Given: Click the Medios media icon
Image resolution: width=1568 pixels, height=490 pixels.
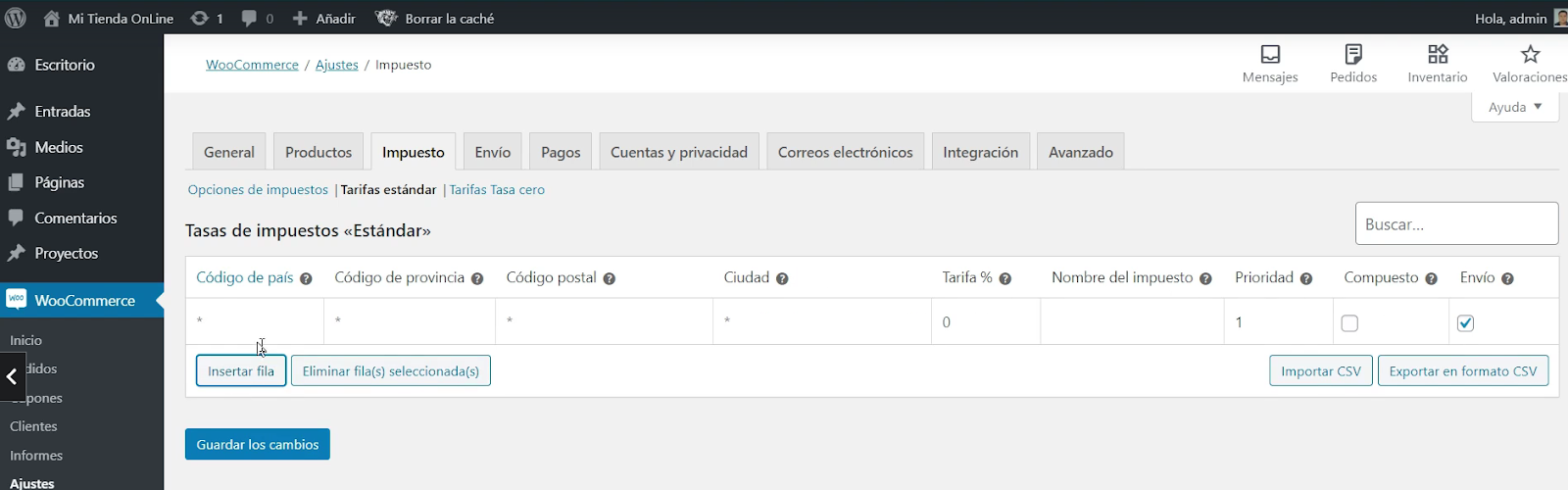Looking at the screenshot, I should coord(16,147).
